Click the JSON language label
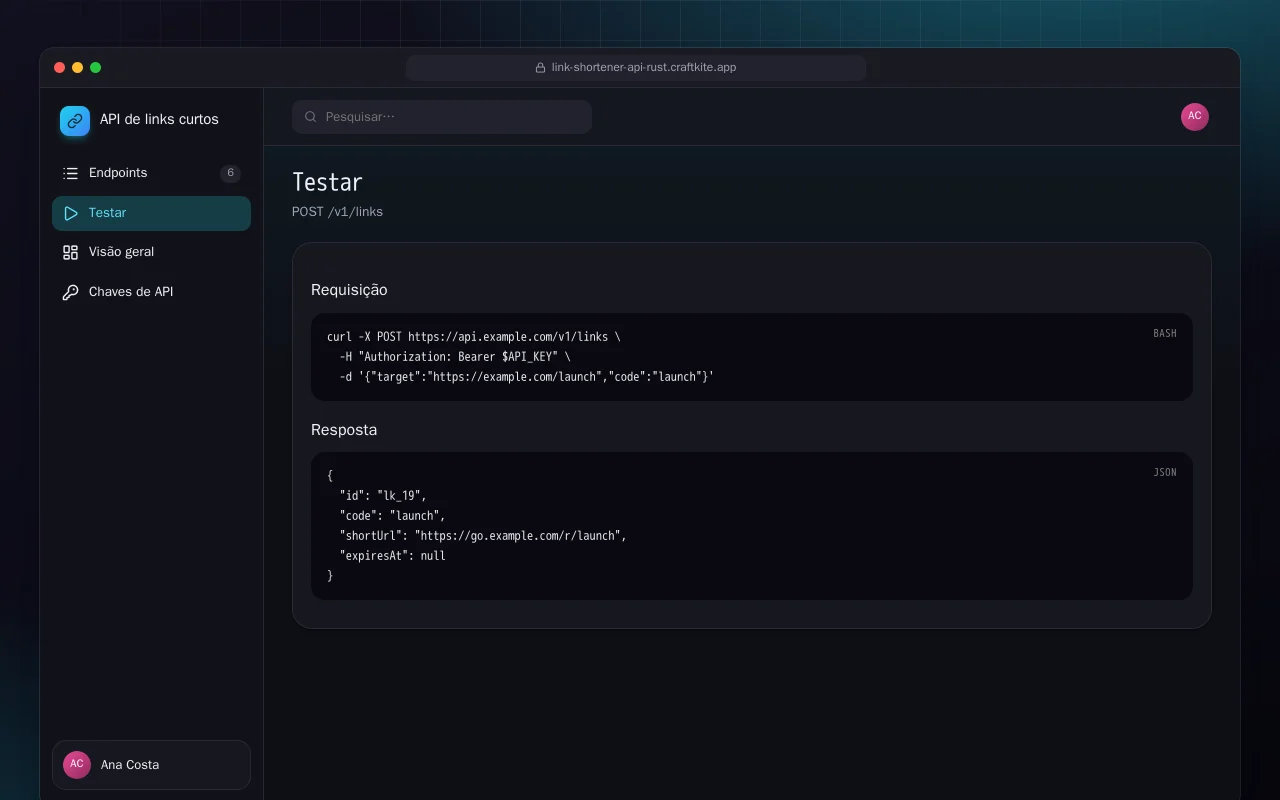 point(1165,473)
